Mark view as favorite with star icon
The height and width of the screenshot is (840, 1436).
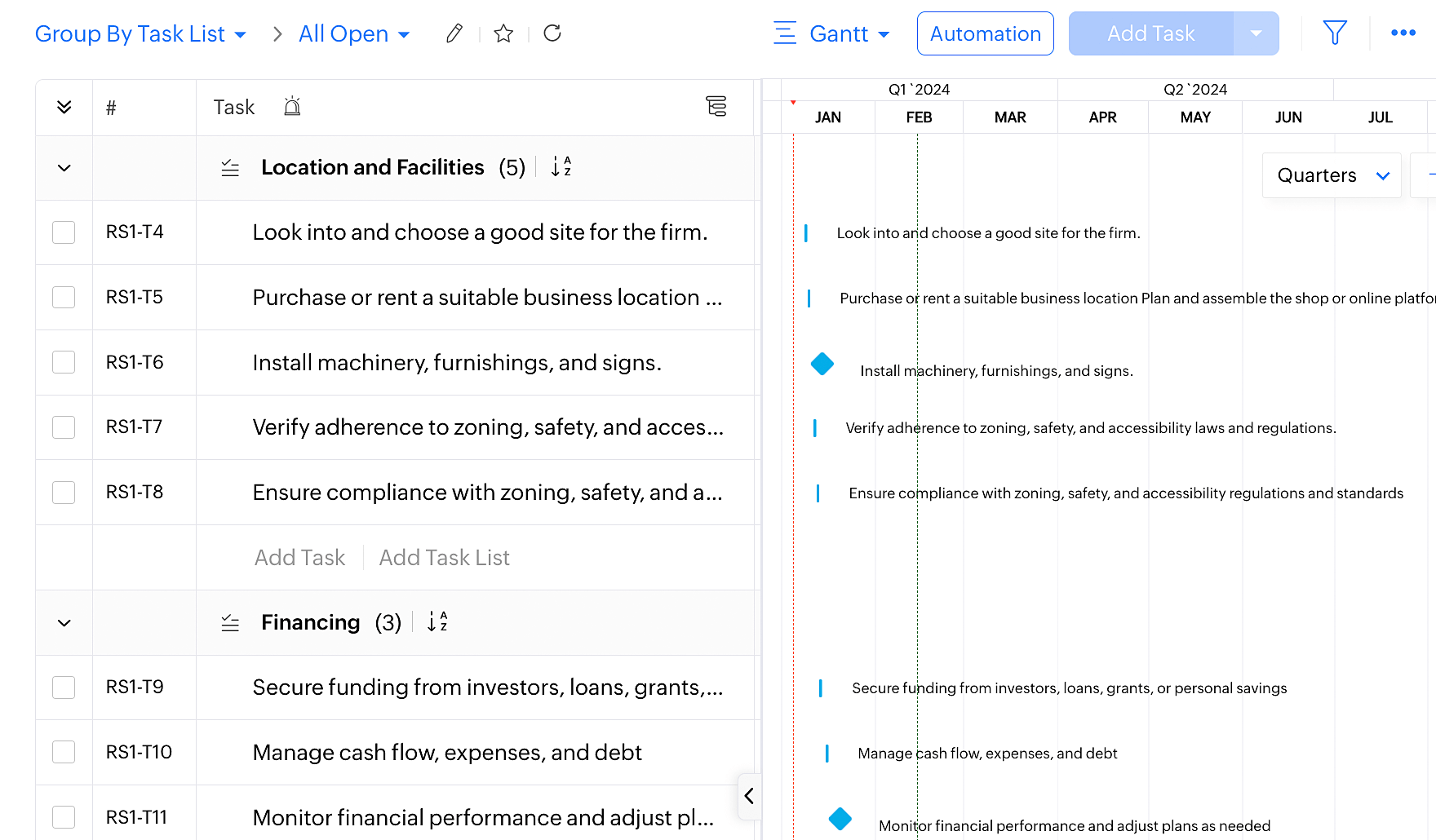coord(503,33)
